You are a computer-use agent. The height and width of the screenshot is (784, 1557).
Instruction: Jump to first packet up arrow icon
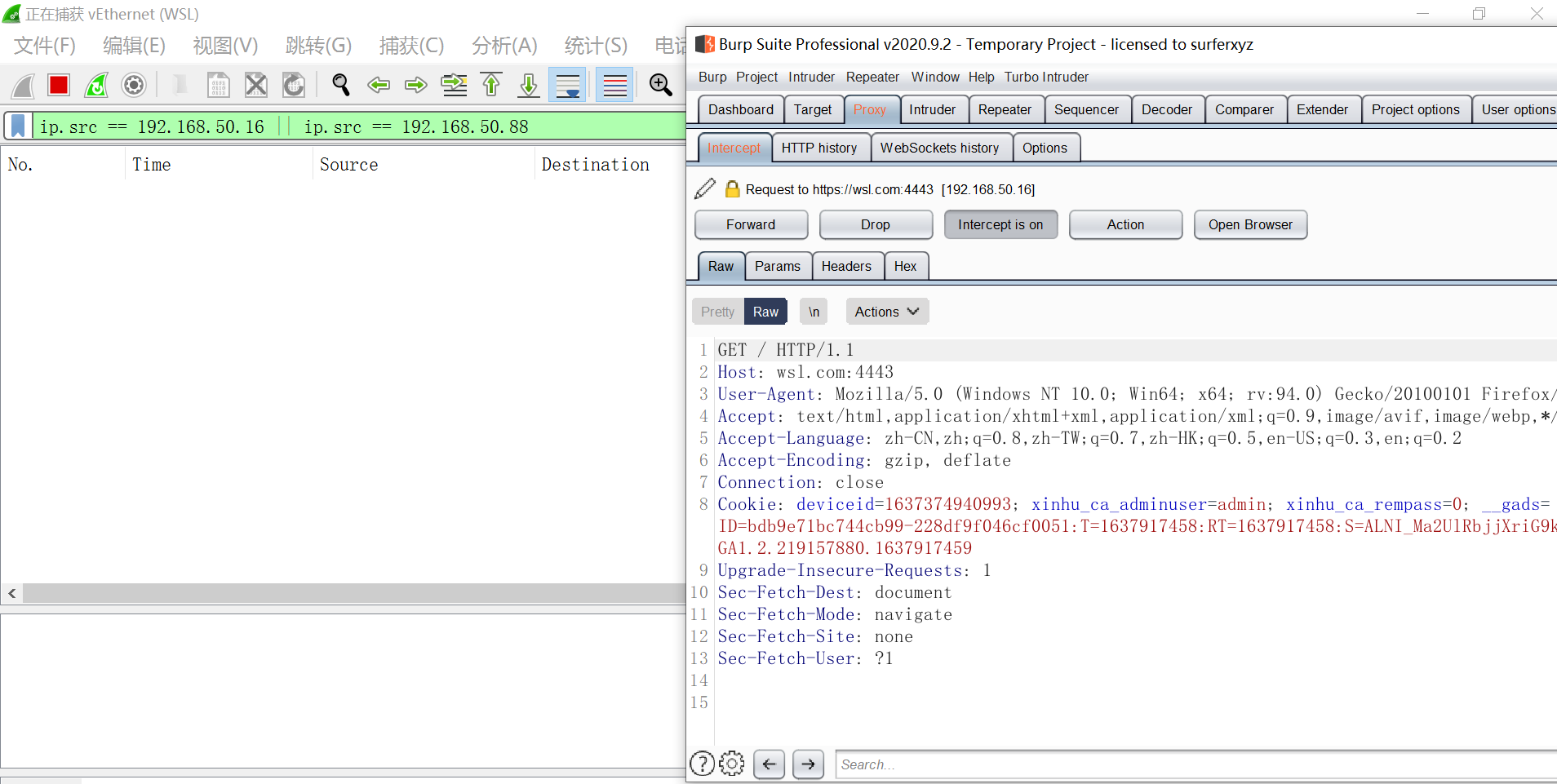click(x=491, y=85)
